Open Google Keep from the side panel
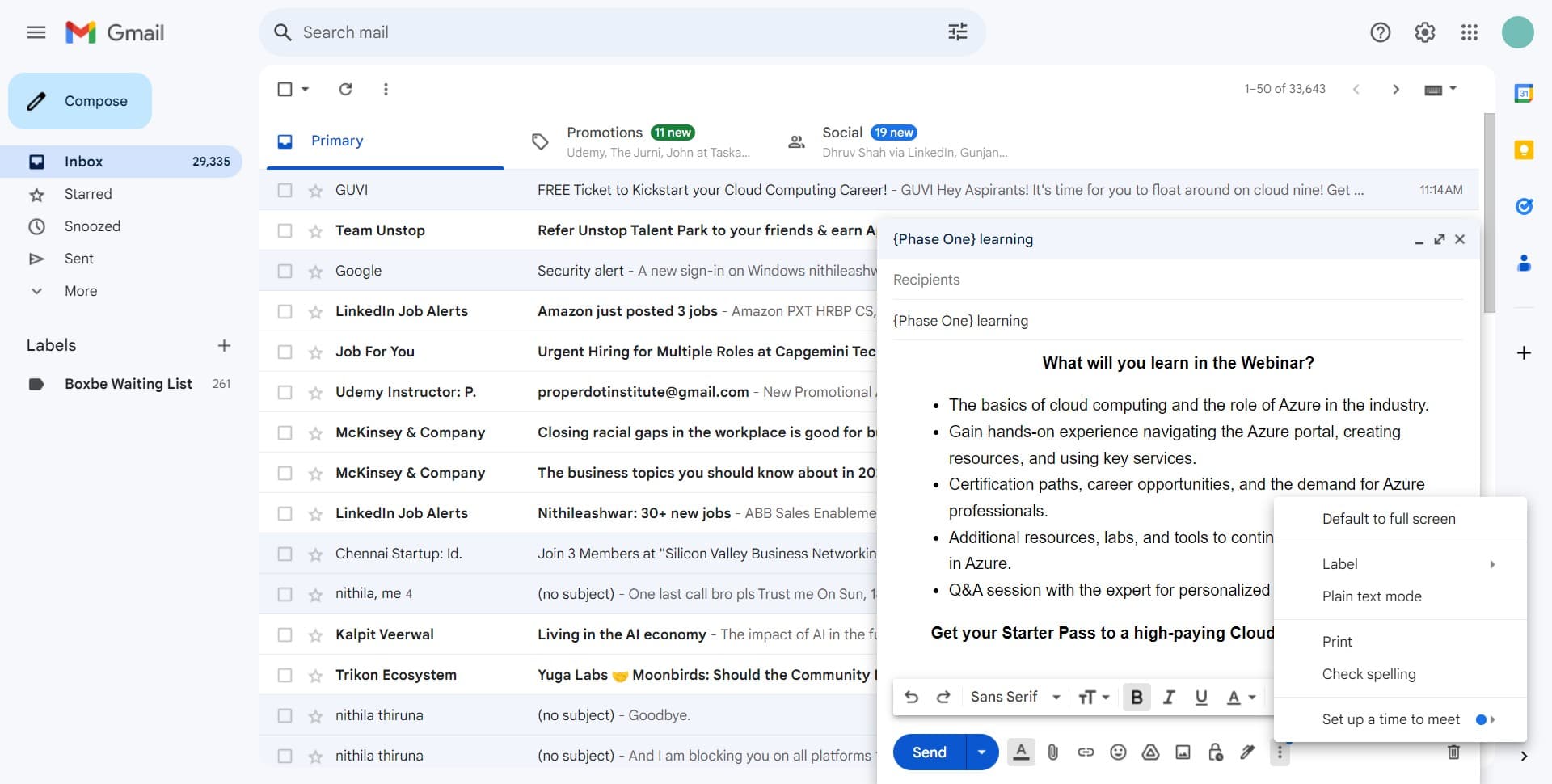1552x784 pixels. click(x=1524, y=151)
